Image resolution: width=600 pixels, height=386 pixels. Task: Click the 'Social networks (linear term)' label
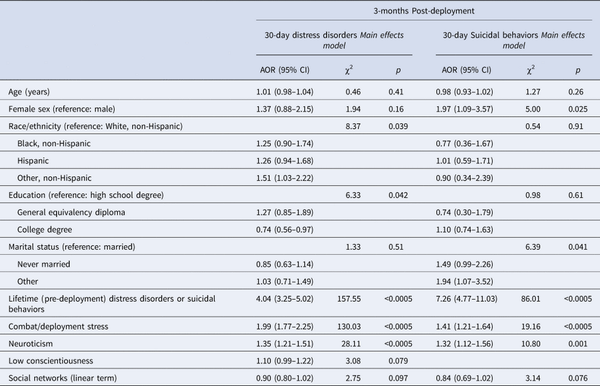(62, 378)
